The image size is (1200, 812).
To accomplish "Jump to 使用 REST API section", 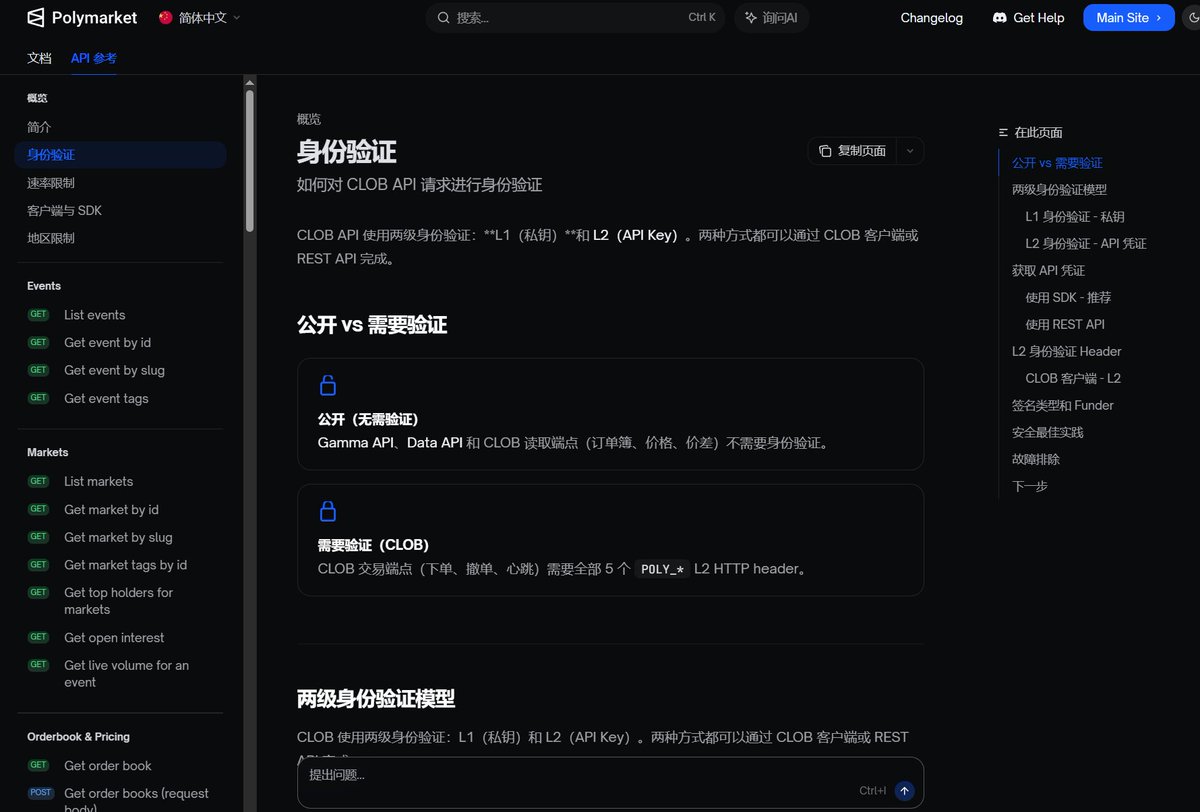I will click(1065, 325).
